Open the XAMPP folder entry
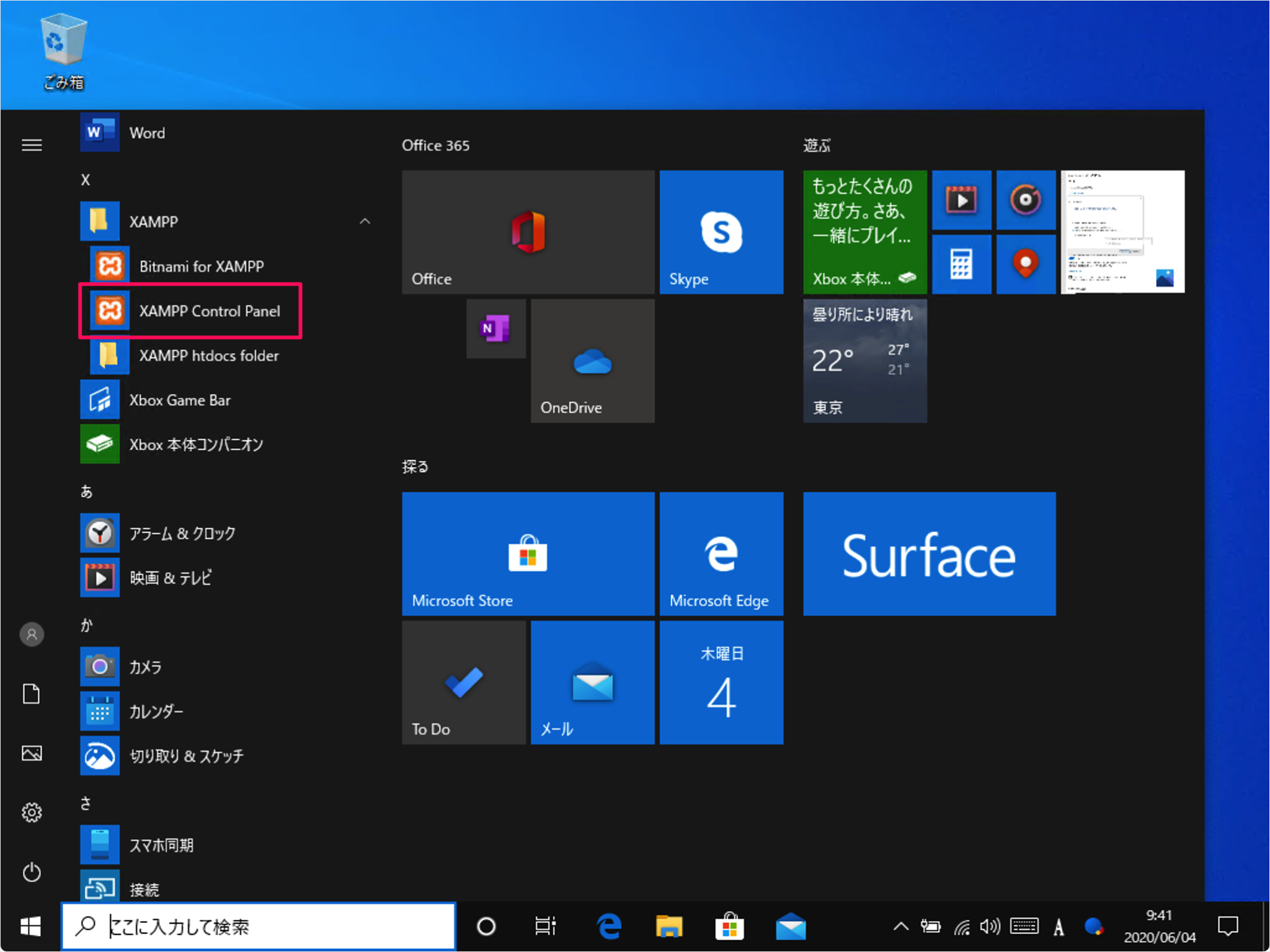 tap(226, 221)
